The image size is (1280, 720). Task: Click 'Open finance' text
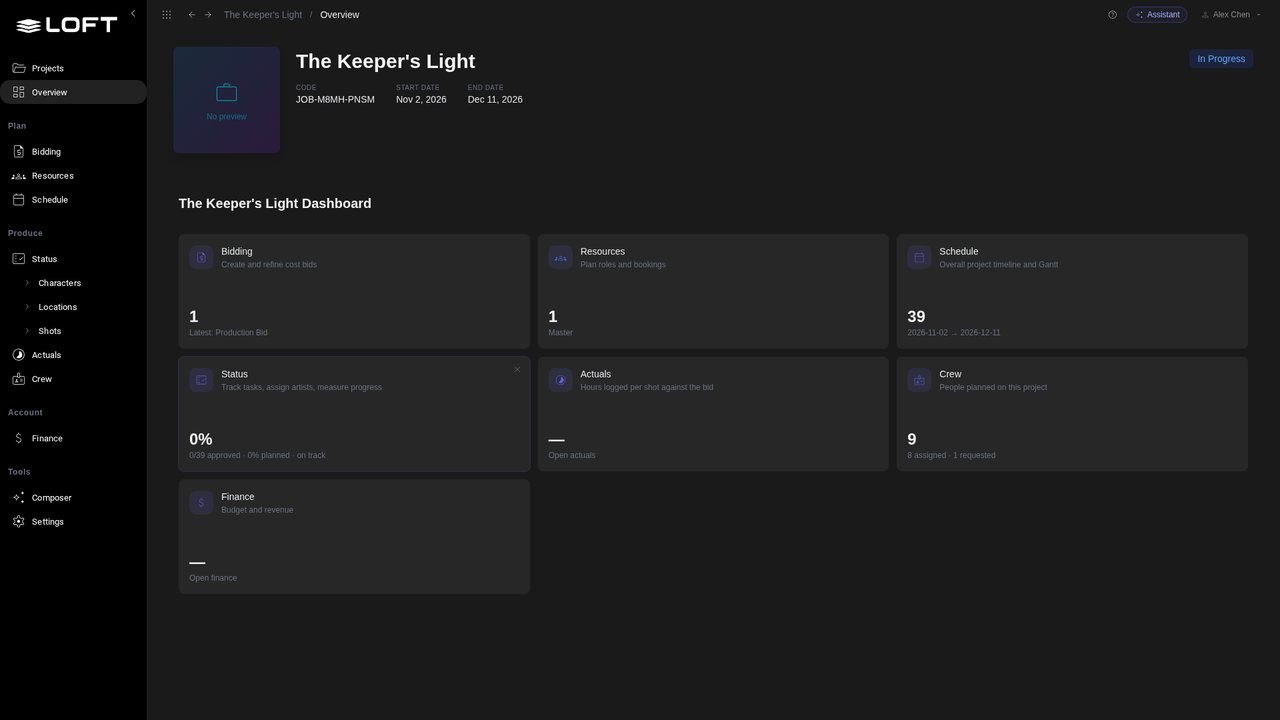point(213,578)
